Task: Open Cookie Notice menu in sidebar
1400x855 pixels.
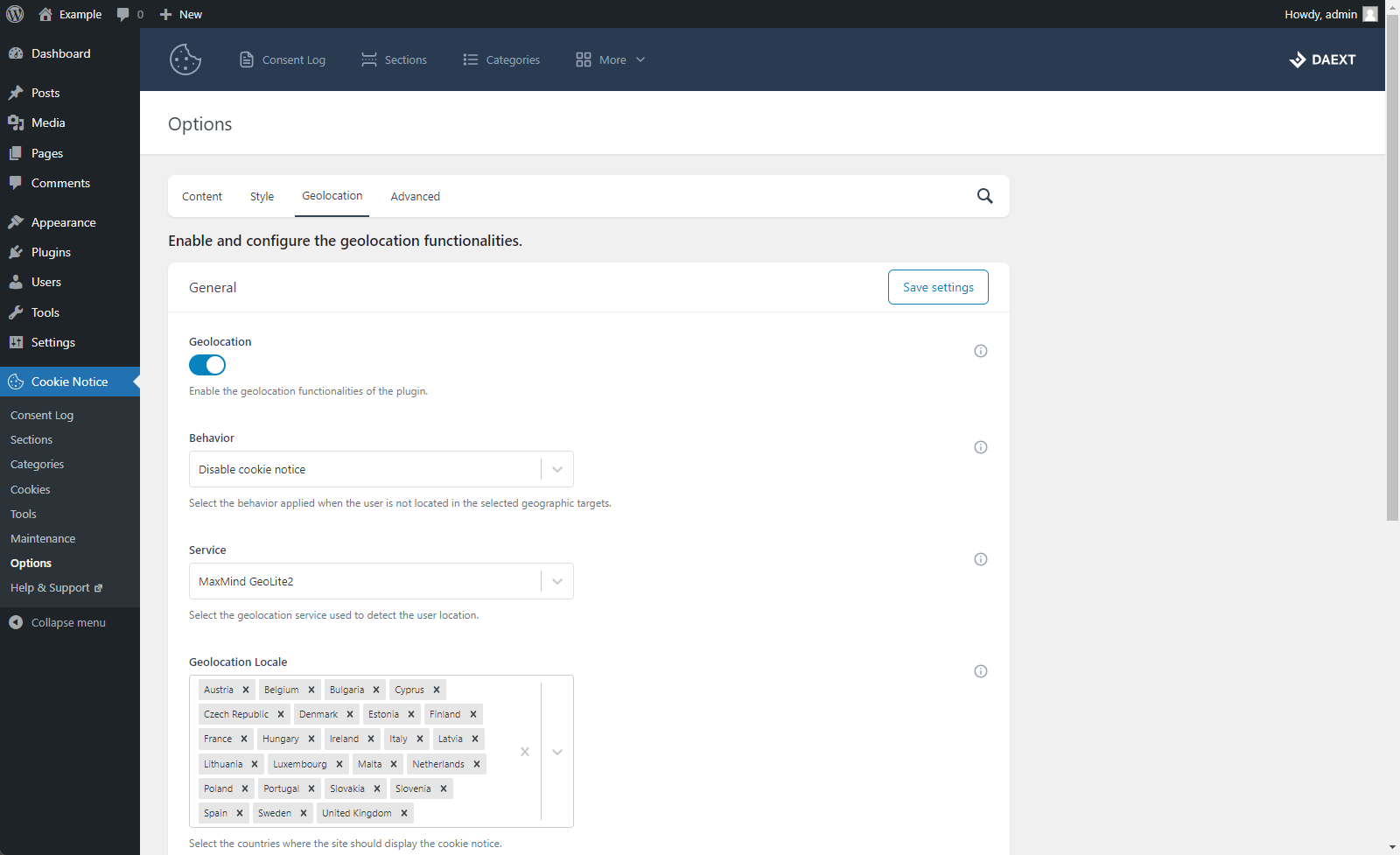Action: click(70, 382)
